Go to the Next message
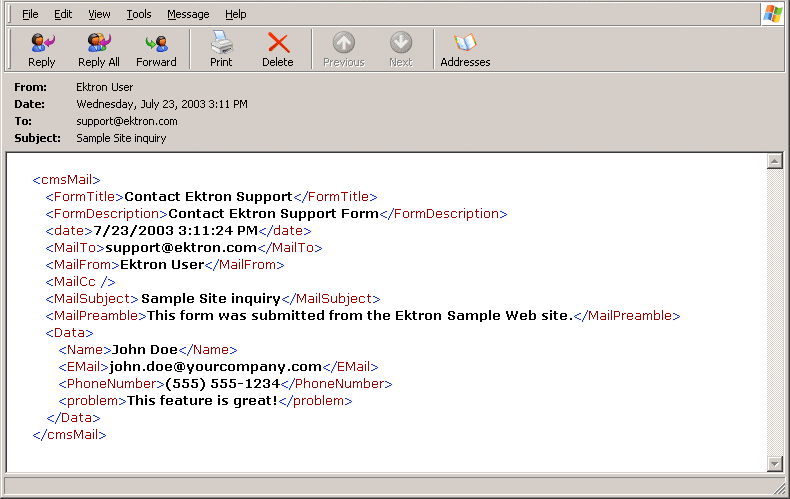Screen dimensions: 790x499 [x=401, y=50]
